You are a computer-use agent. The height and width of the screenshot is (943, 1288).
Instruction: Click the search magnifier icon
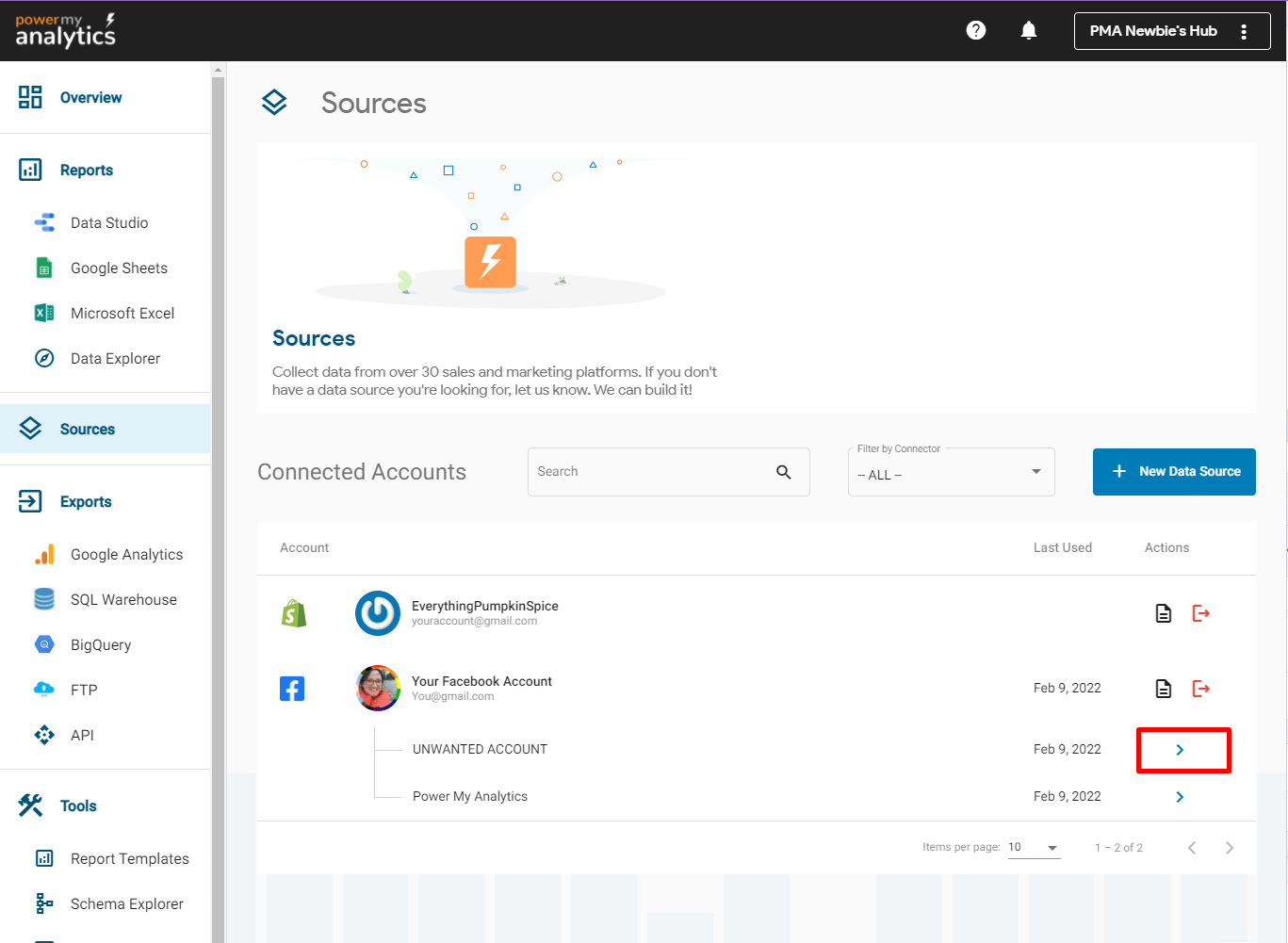point(784,472)
